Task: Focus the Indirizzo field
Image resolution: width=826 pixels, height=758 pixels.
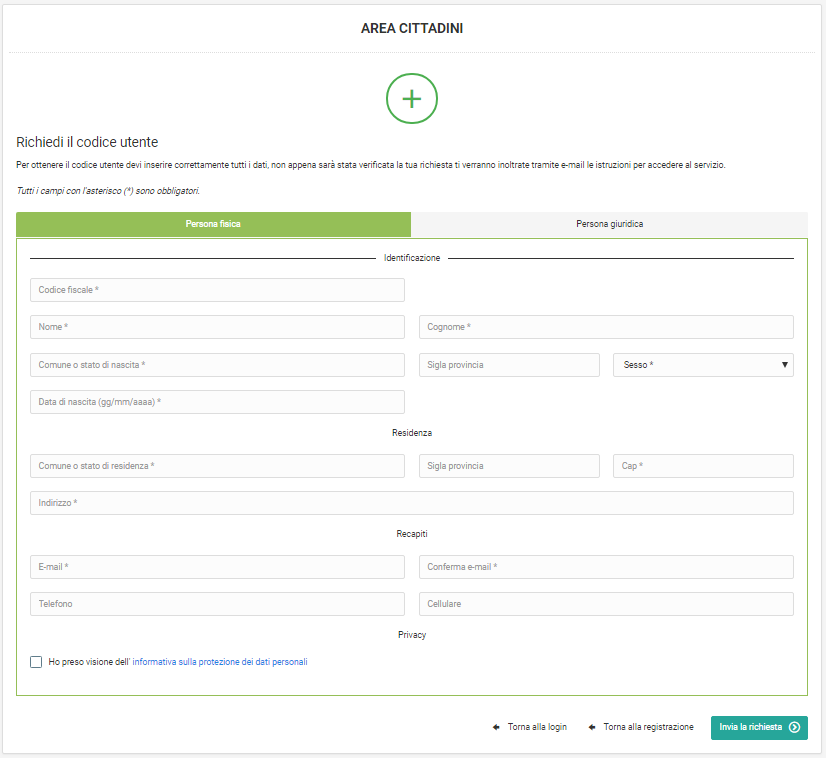Action: pos(411,503)
